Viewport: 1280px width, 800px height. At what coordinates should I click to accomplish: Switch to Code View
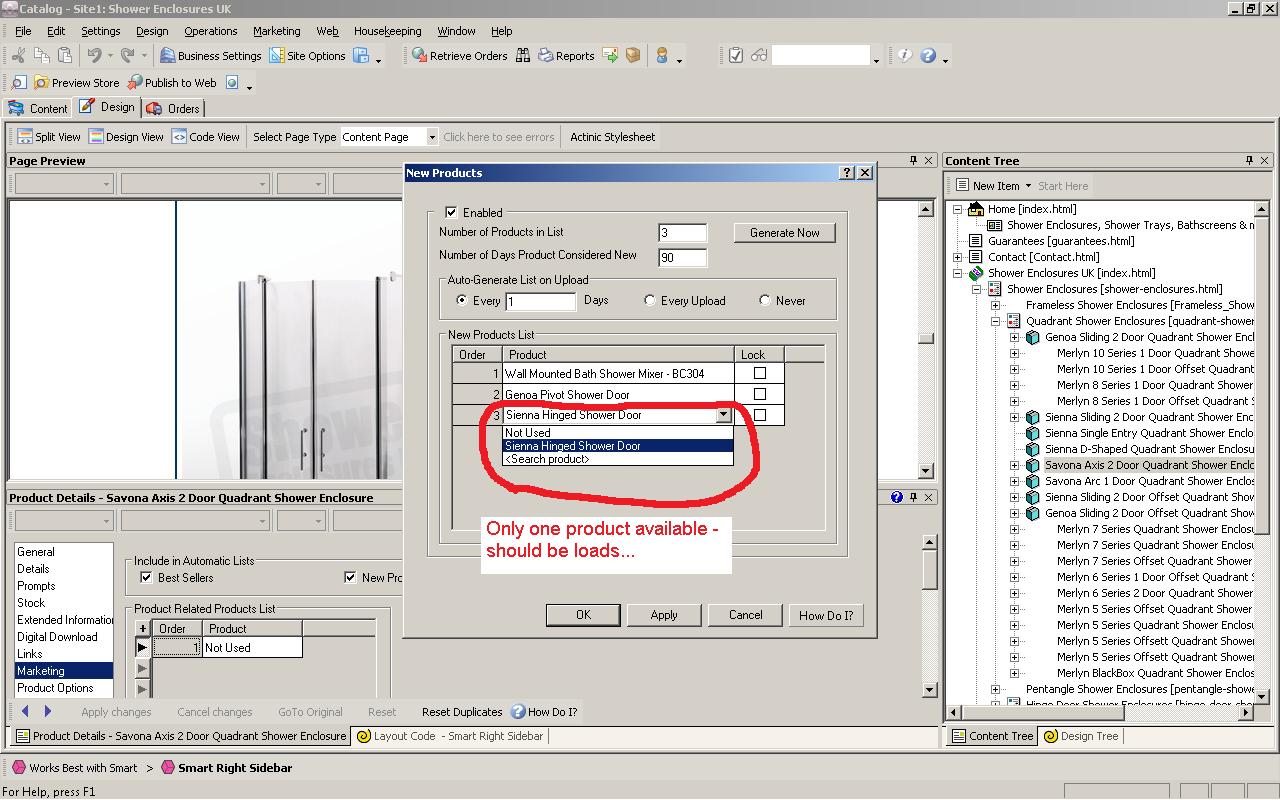click(x=179, y=137)
